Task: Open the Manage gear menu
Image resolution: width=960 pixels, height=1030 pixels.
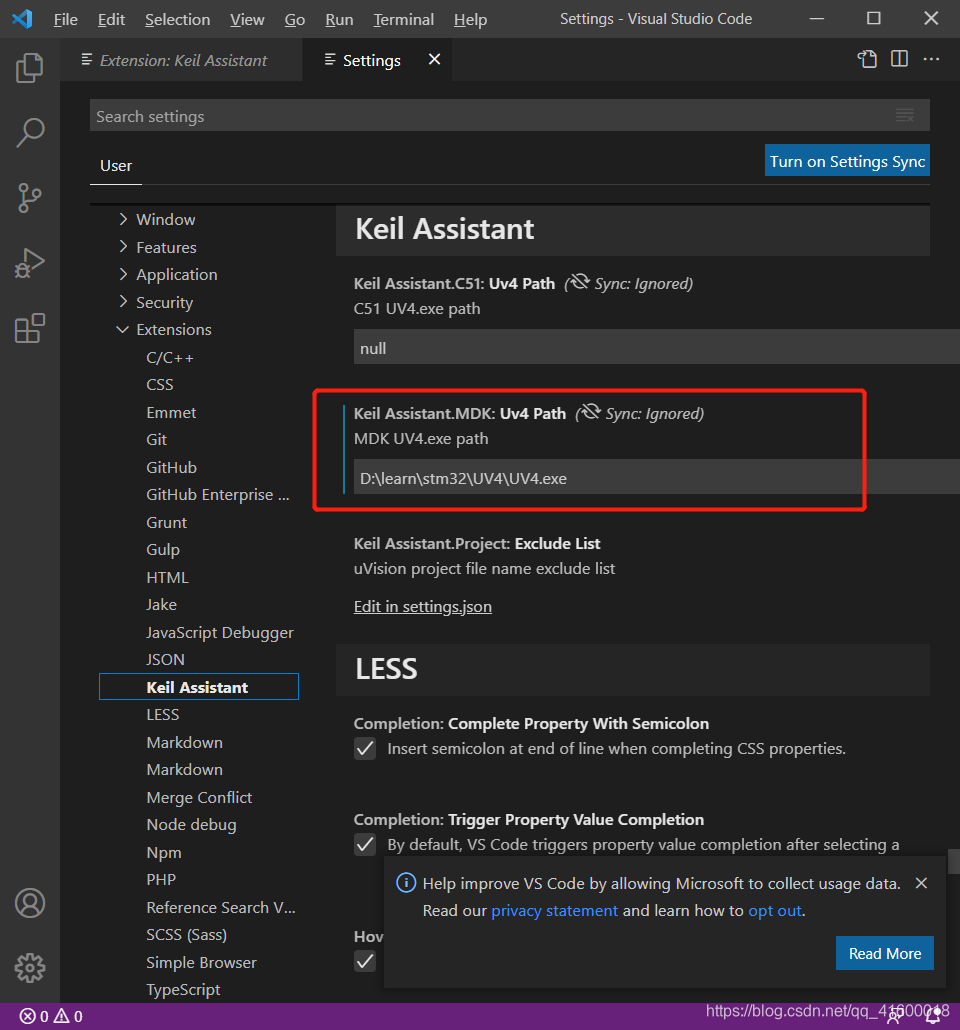Action: click(30, 968)
